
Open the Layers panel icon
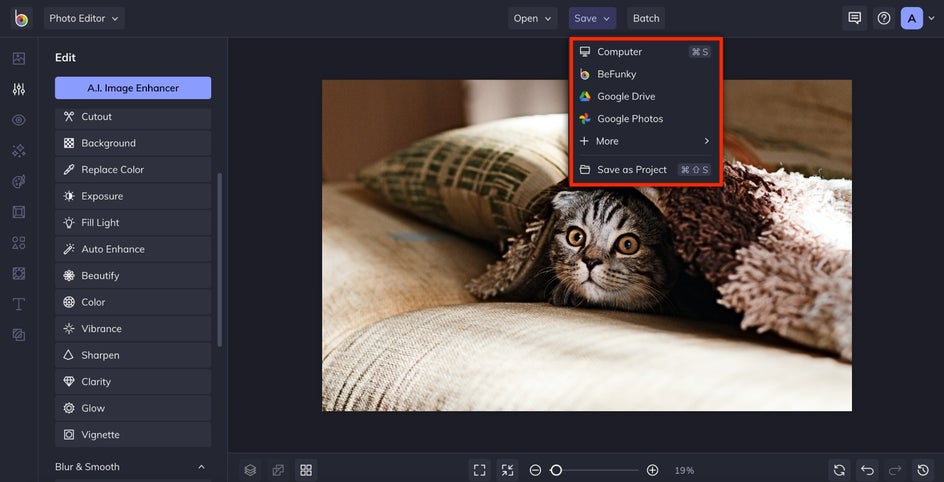click(x=250, y=470)
